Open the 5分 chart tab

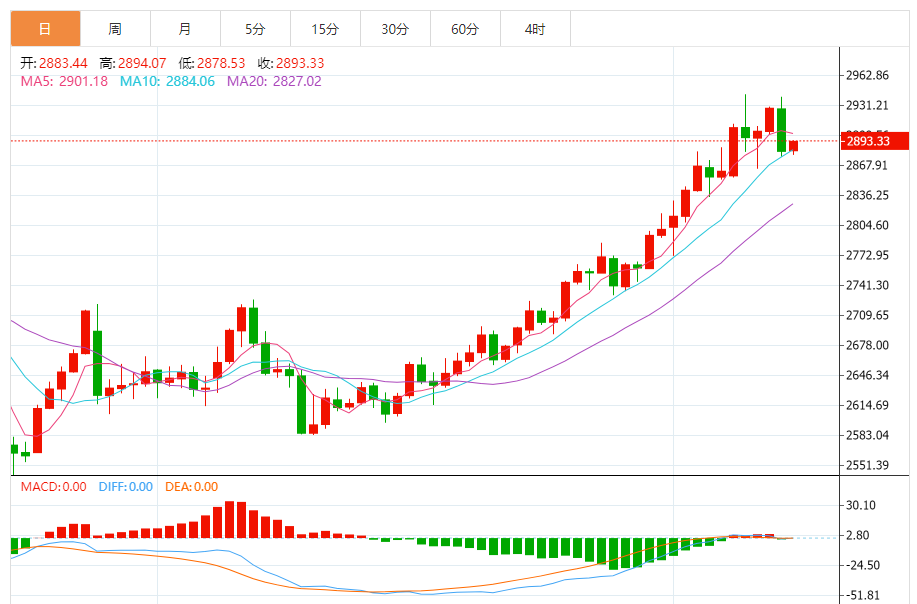[255, 29]
